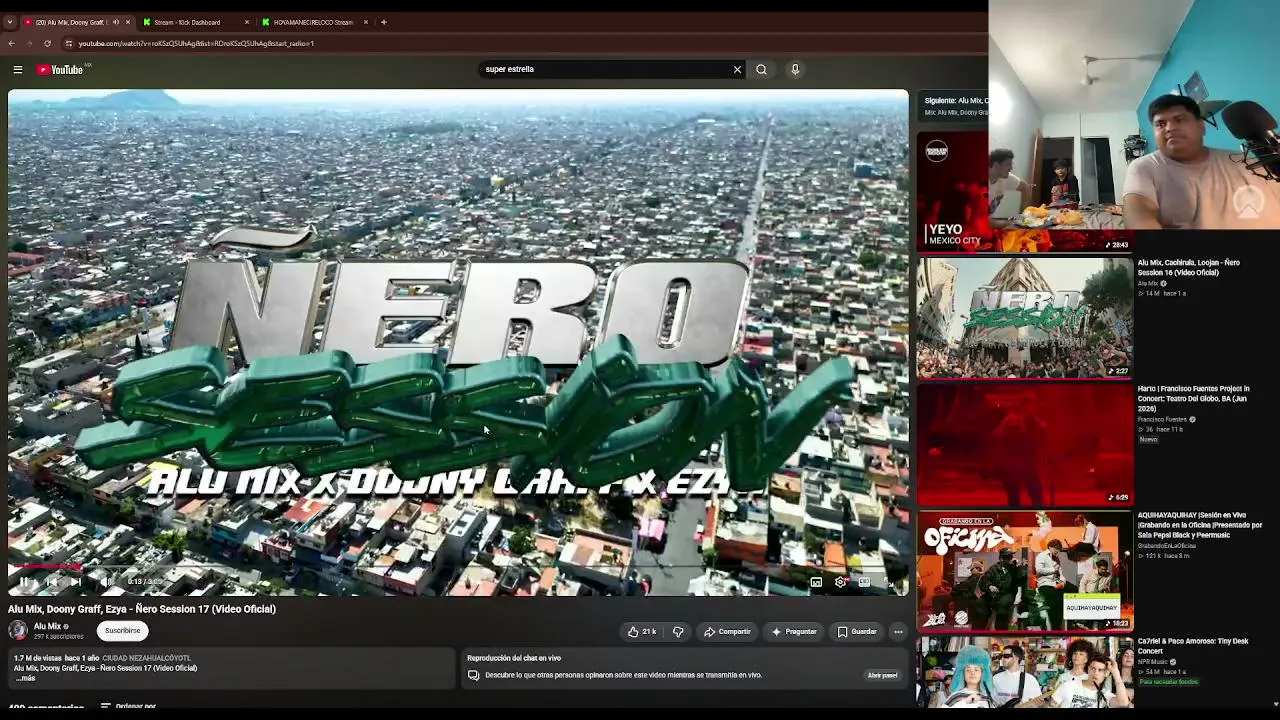Run search with magnifier button
This screenshot has height=720, width=1280.
(761, 70)
